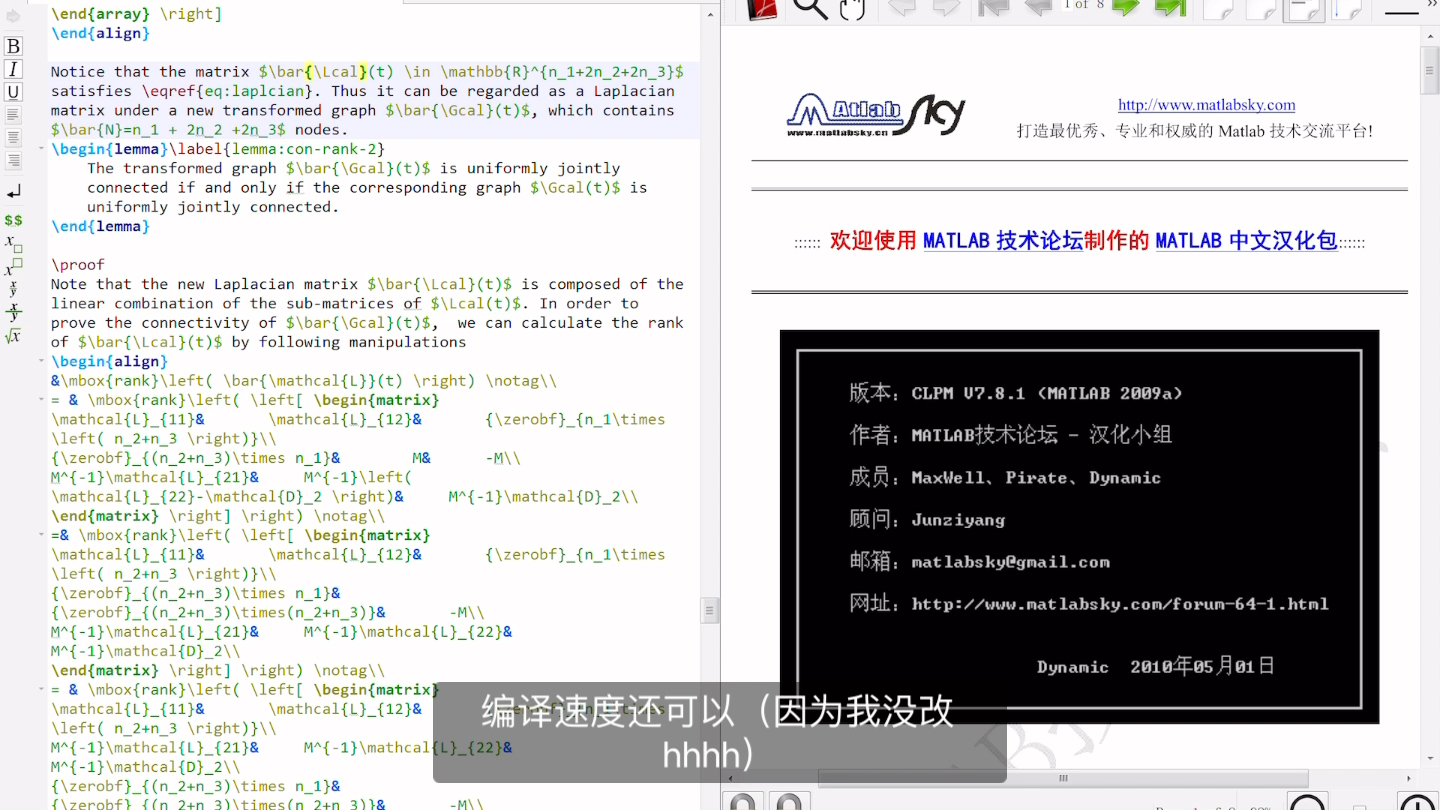Screen dimensions: 1440x810
Task: Collapse the lemma environment fold marker
Action: click(43, 149)
